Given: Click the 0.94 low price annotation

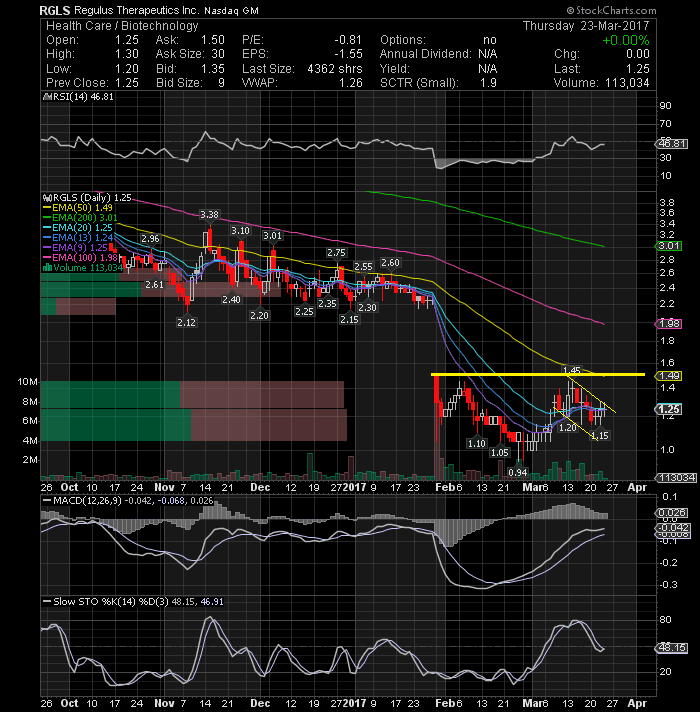Looking at the screenshot, I should pos(518,473).
